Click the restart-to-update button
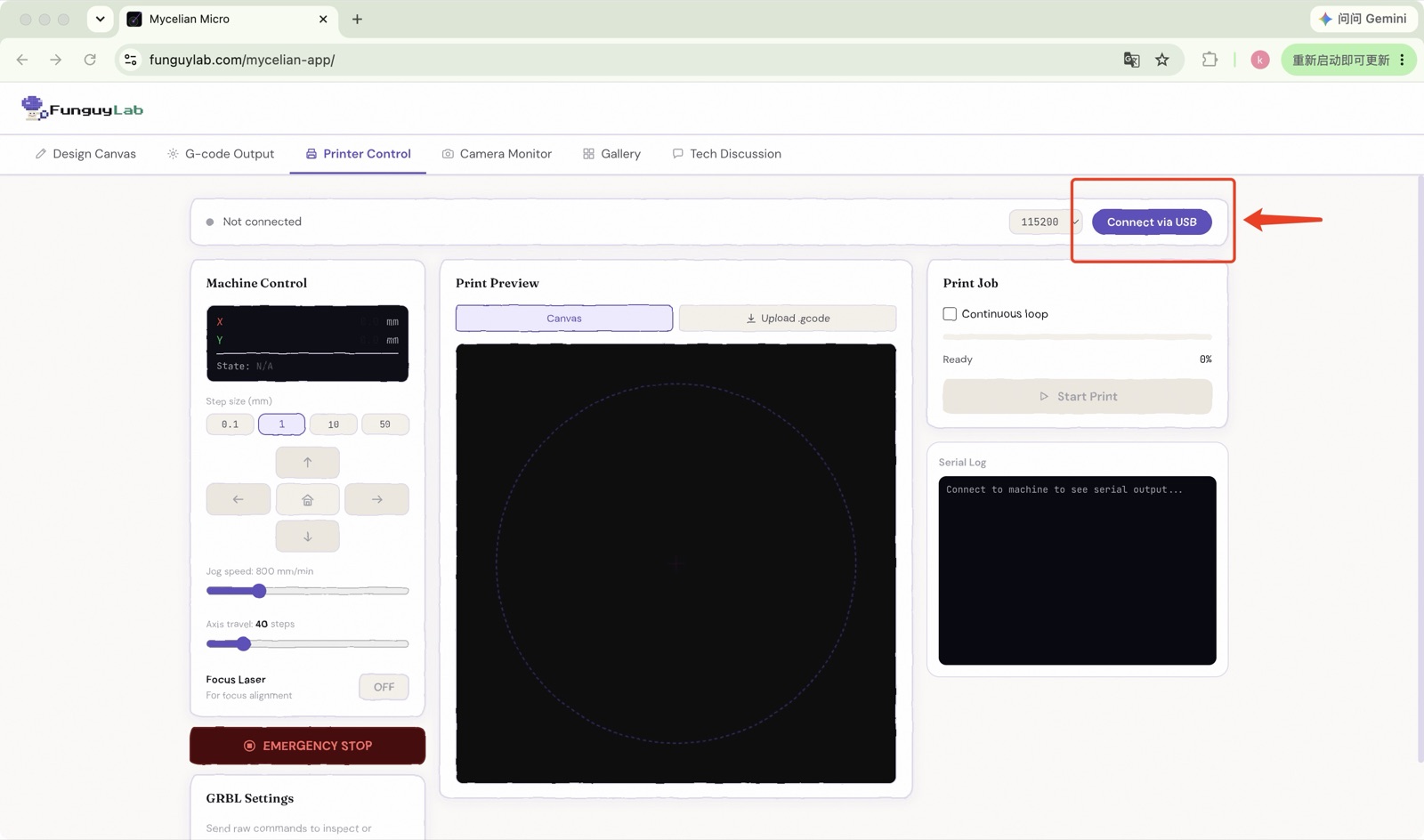1424x840 pixels. click(x=1341, y=60)
